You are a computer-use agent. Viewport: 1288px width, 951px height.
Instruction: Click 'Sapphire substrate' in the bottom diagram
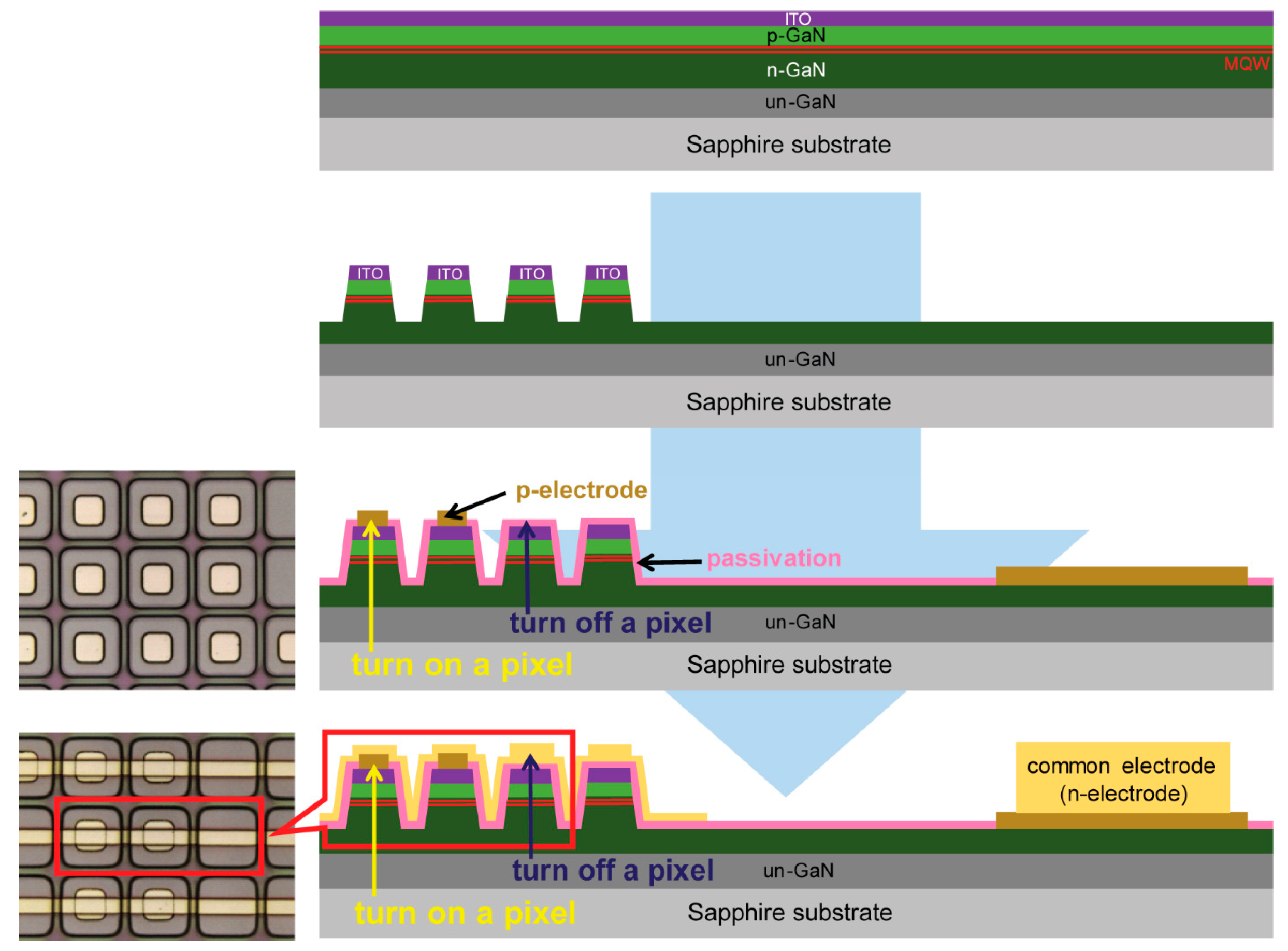click(x=790, y=913)
